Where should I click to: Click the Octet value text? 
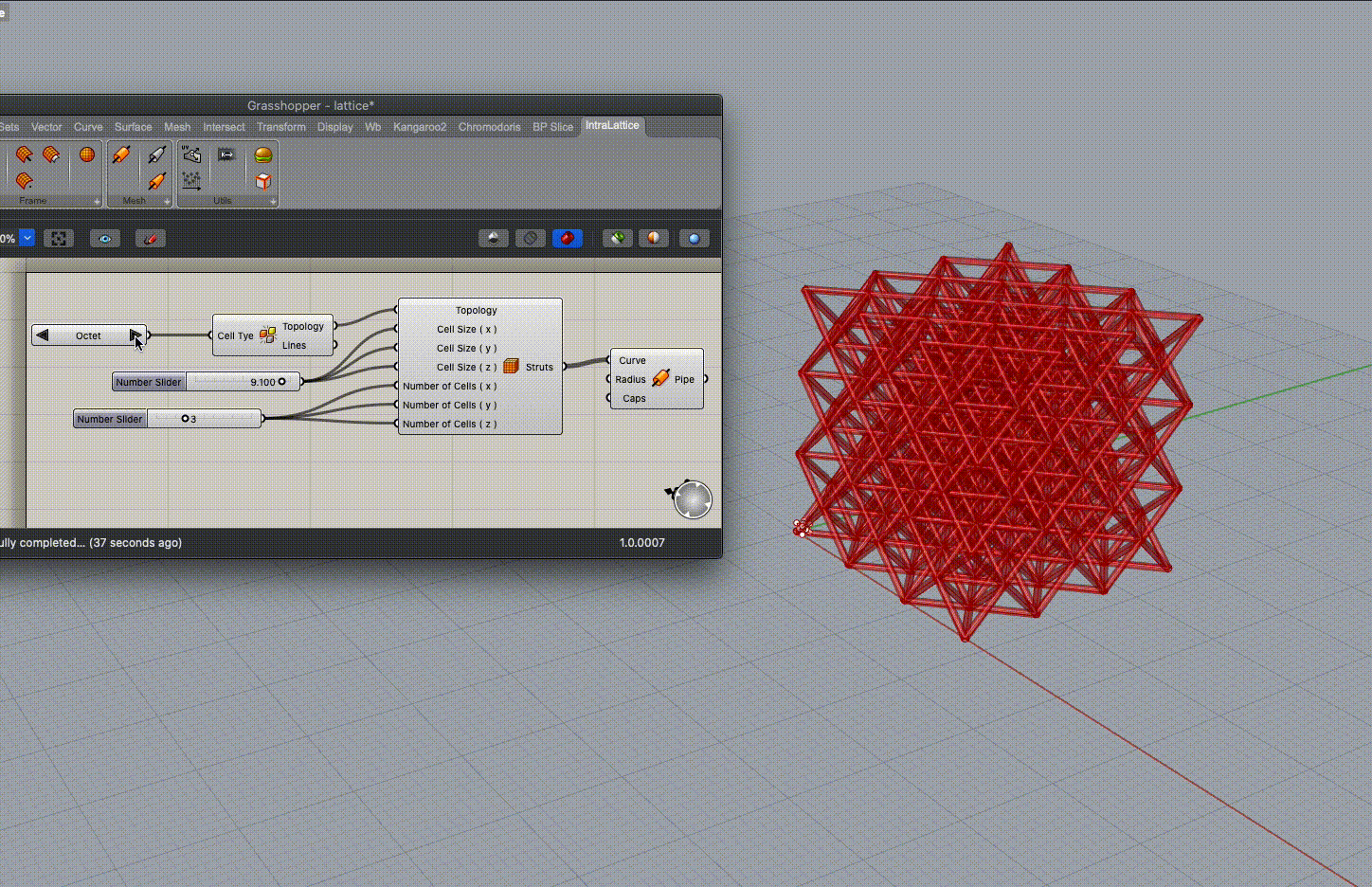click(x=88, y=335)
